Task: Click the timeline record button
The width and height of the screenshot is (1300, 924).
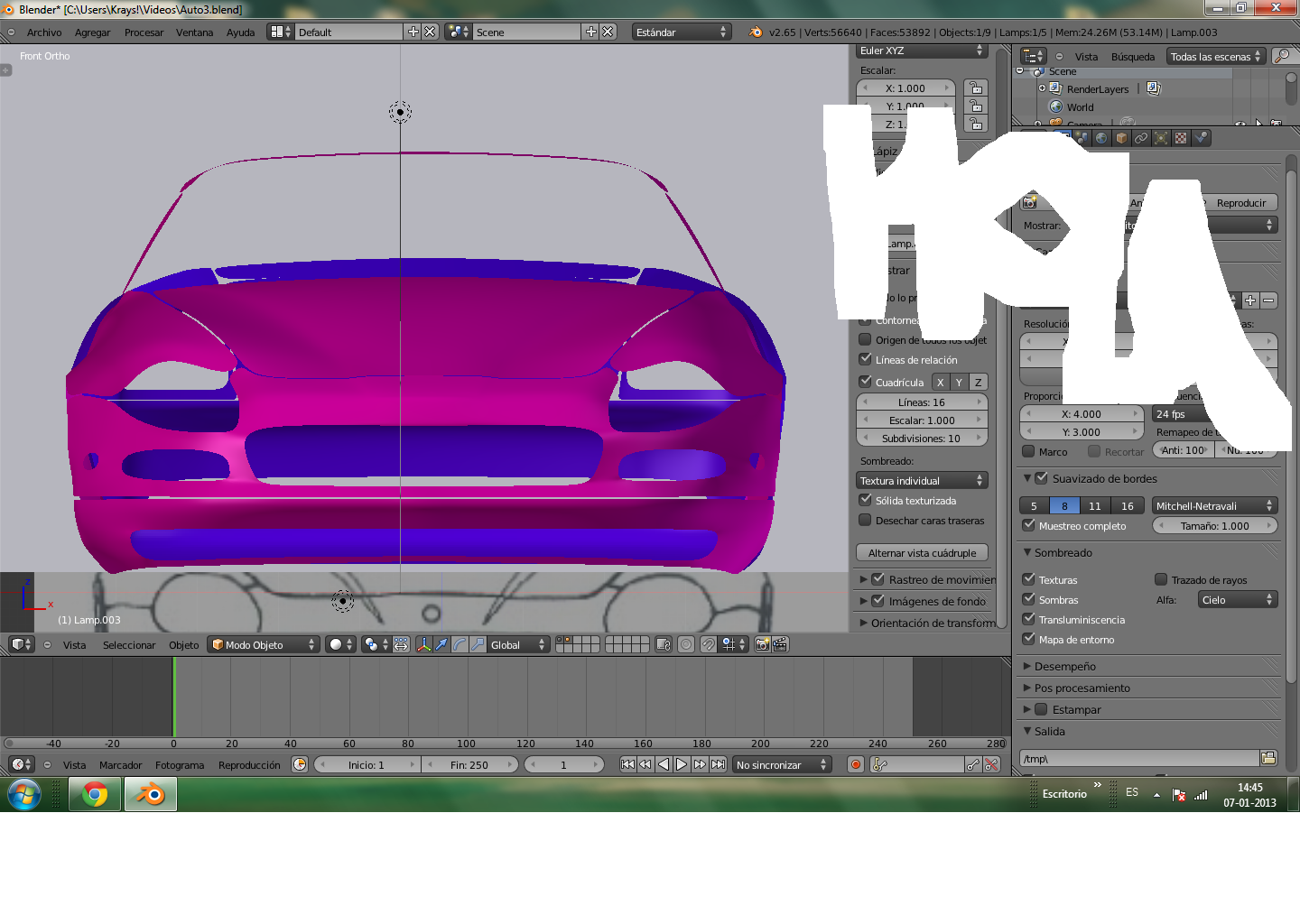Action: click(856, 764)
